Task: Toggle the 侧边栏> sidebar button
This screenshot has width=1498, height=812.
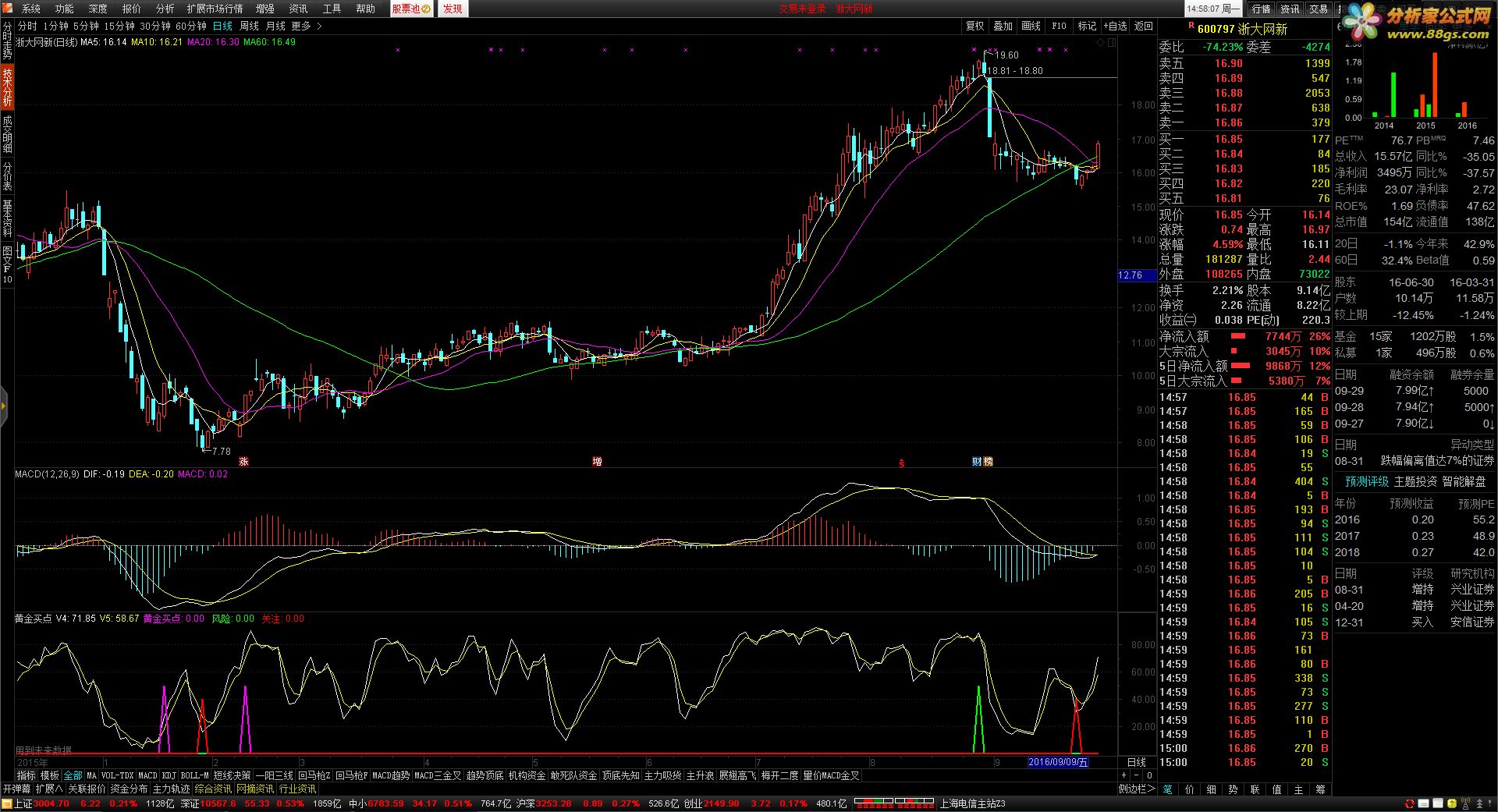Action: coord(1137,789)
